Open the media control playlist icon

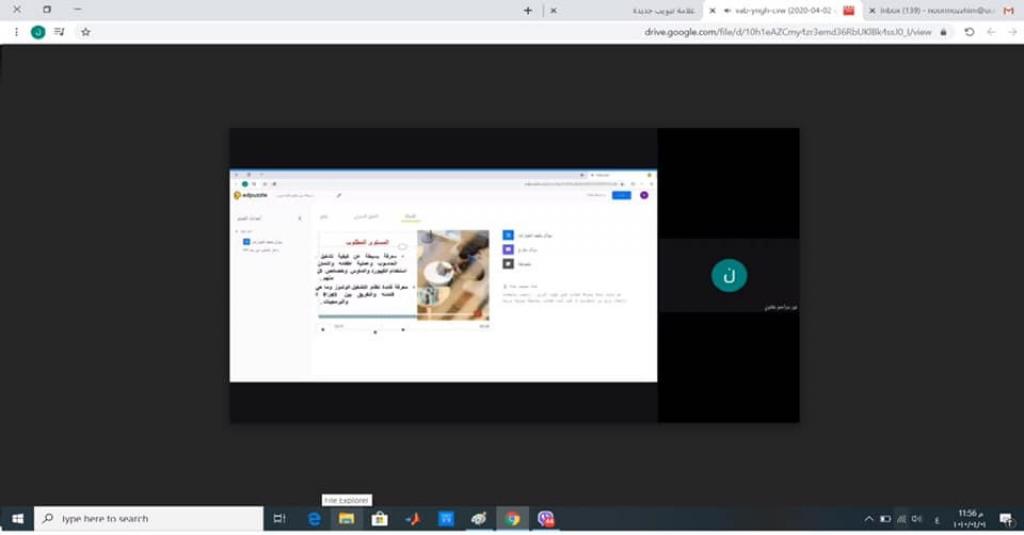[x=60, y=32]
